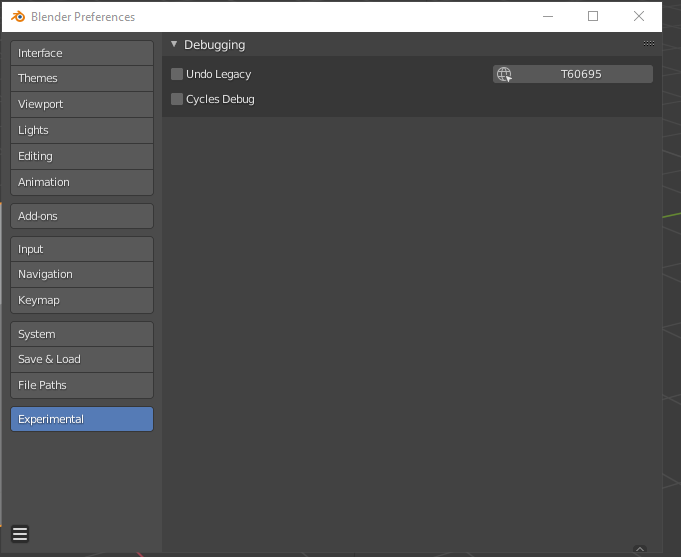Switch to the Themes section
The height and width of the screenshot is (557, 681).
click(x=82, y=78)
